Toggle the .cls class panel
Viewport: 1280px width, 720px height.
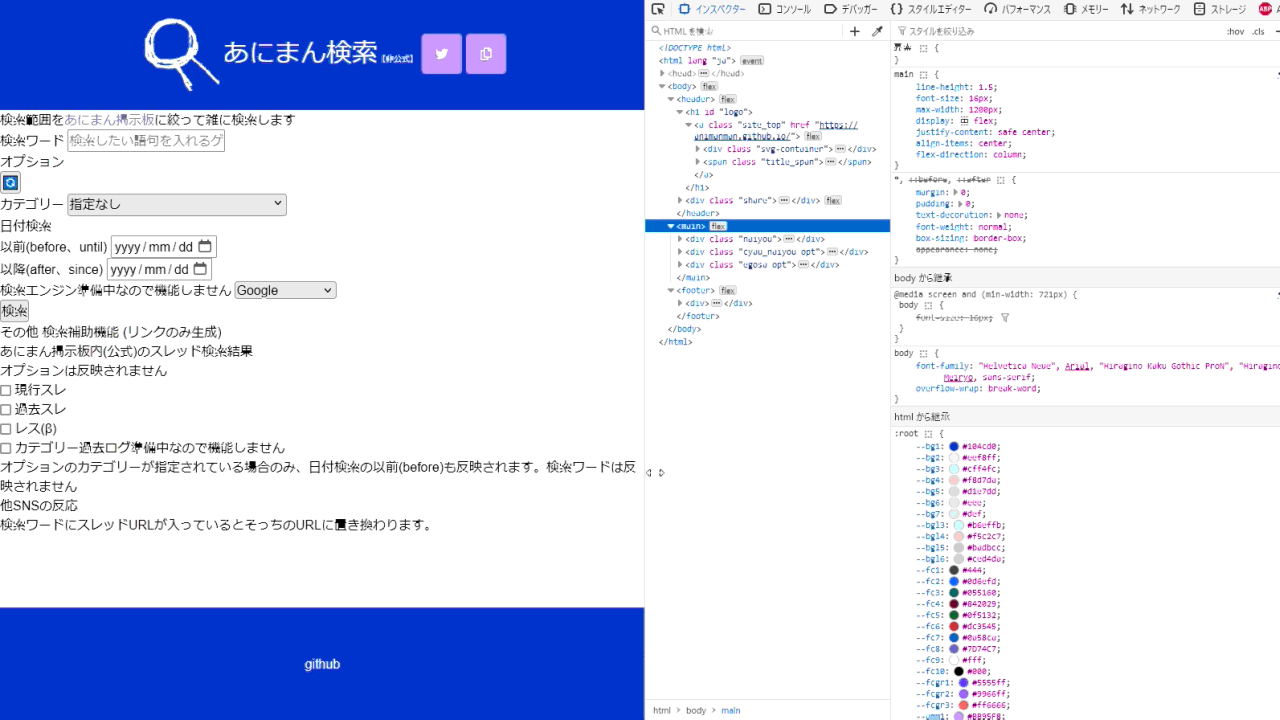pos(1258,31)
